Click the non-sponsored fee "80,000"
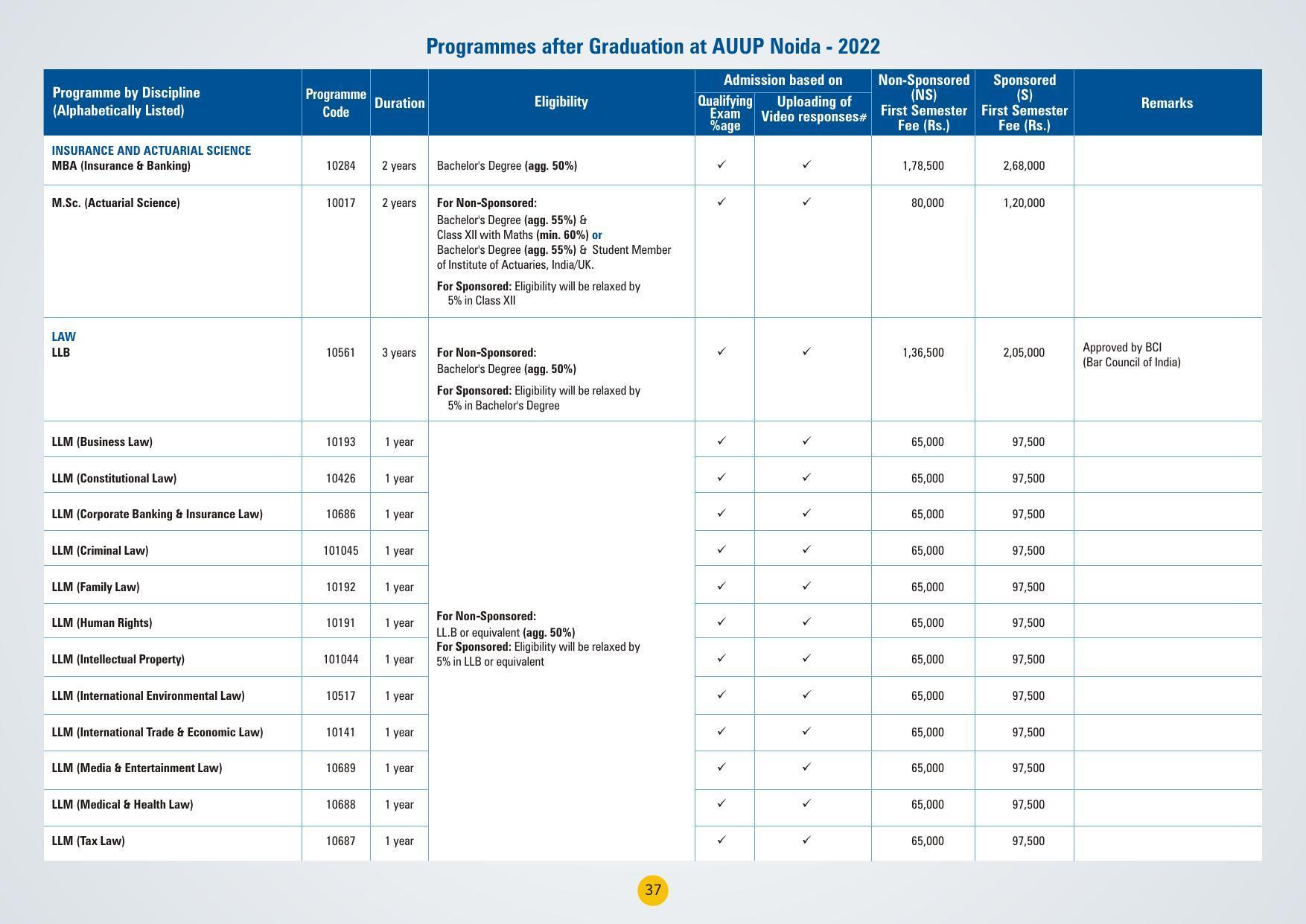Image resolution: width=1306 pixels, height=924 pixels. tap(928, 203)
